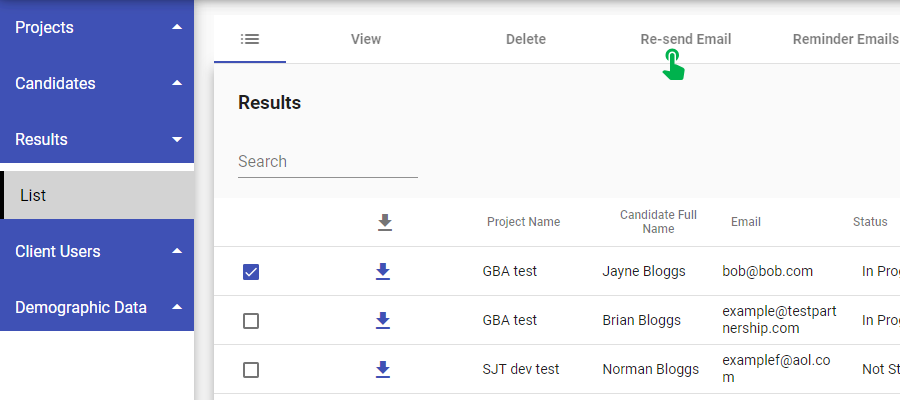Open the View tab

tap(366, 39)
